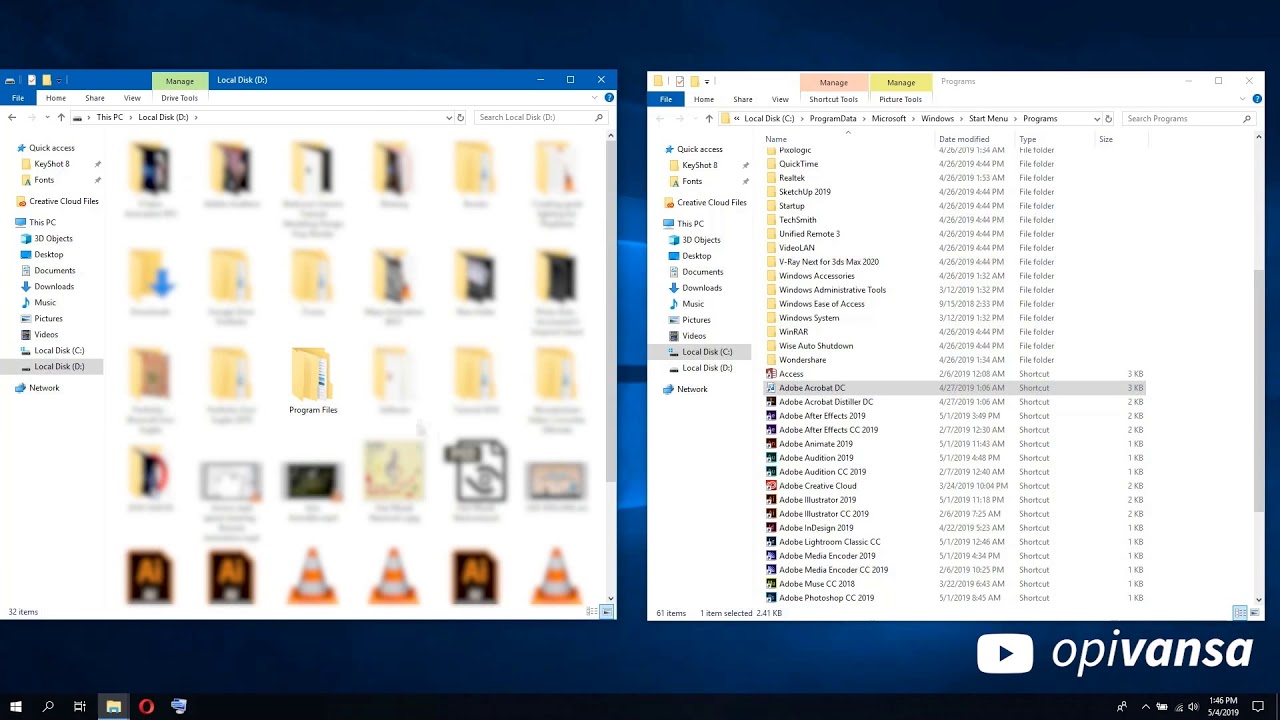Select Adobe After Effects 2019 row
Viewport: 1280px width, 720px height.
pyautogui.click(x=954, y=416)
